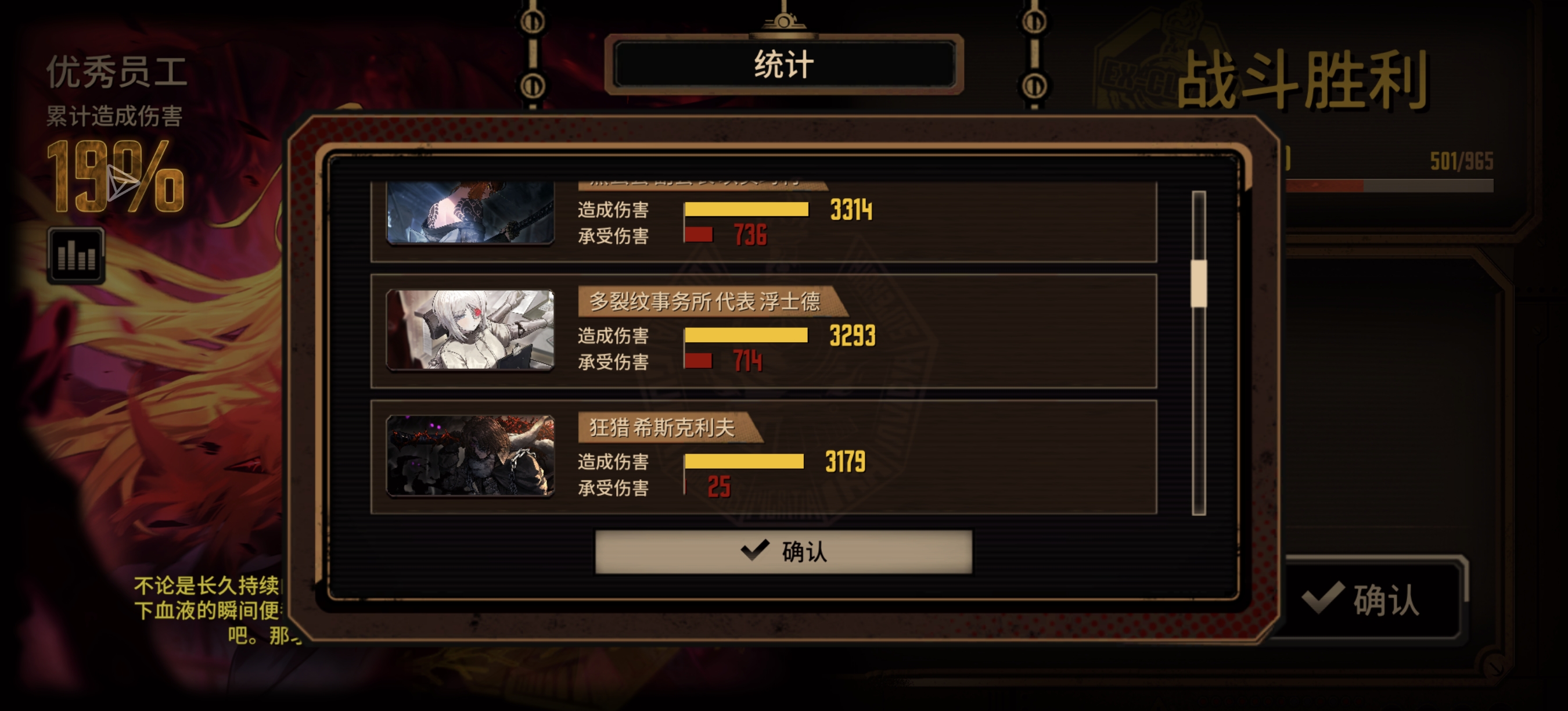Select the top partially visible character portrait
This screenshot has height=711, width=1568.
470,213
